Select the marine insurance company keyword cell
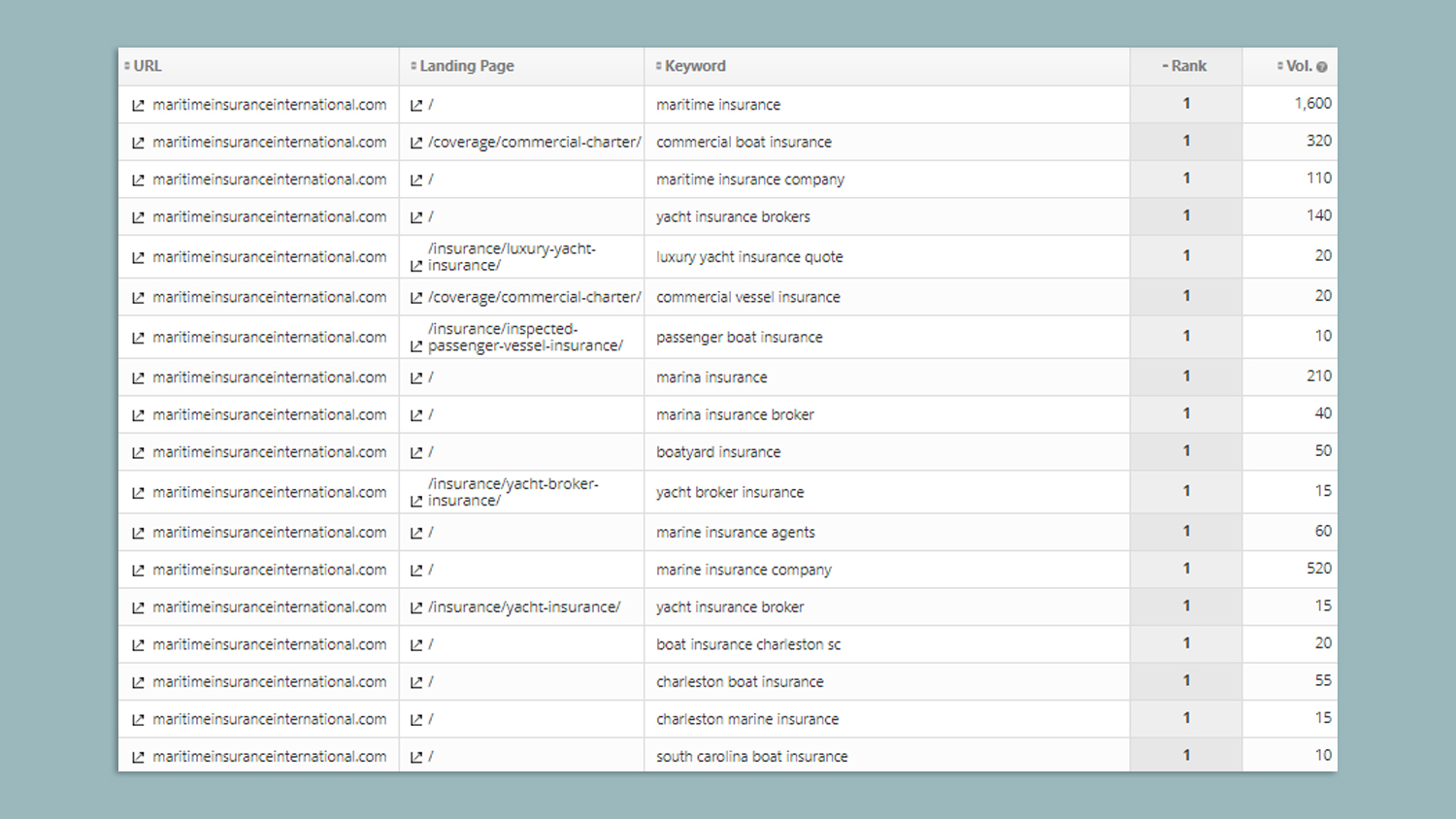The height and width of the screenshot is (819, 1456). coord(886,570)
